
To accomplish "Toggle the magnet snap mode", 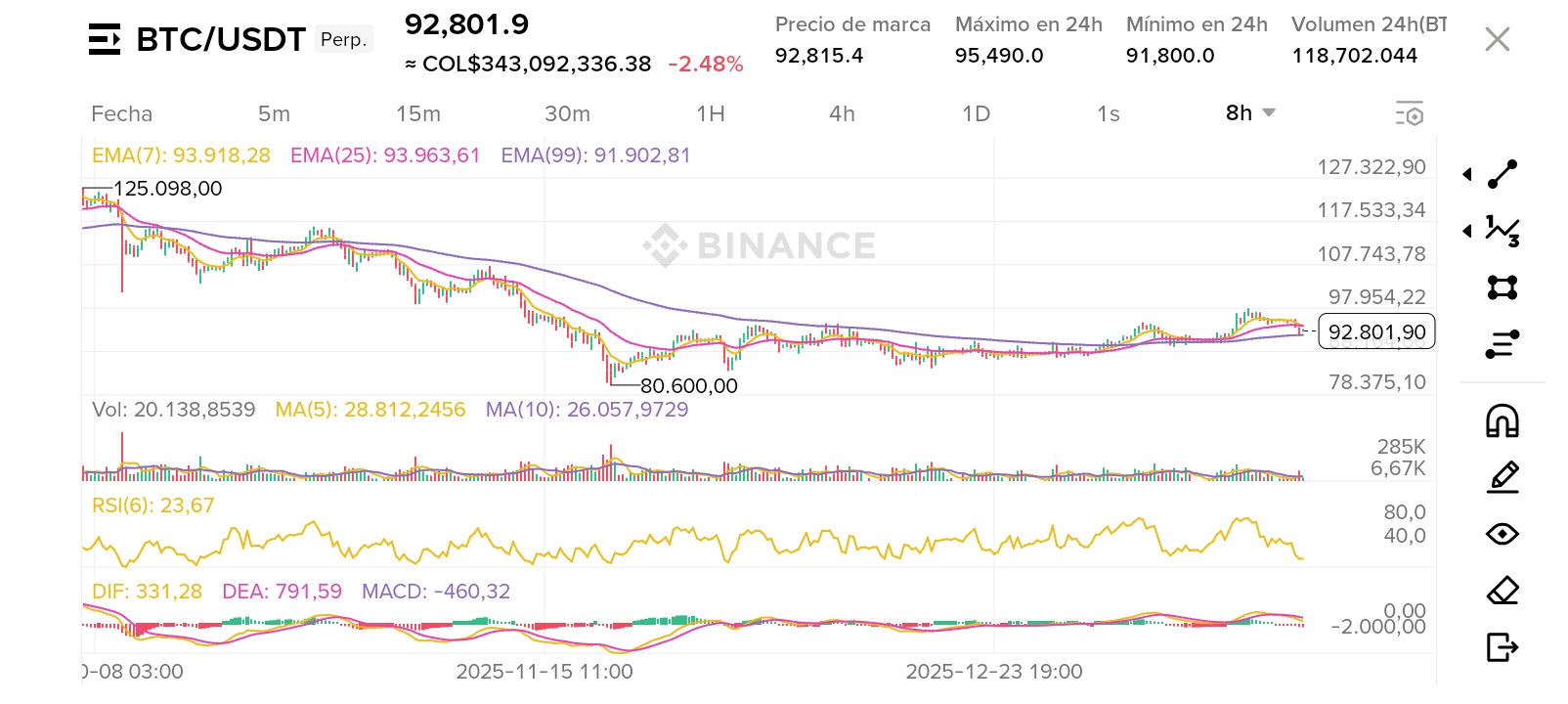I will [1503, 420].
